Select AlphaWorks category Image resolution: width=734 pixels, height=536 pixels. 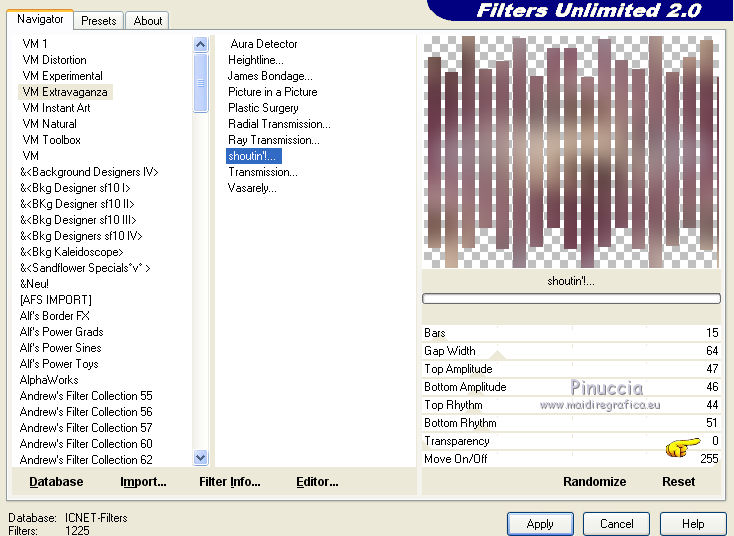pyautogui.click(x=49, y=380)
